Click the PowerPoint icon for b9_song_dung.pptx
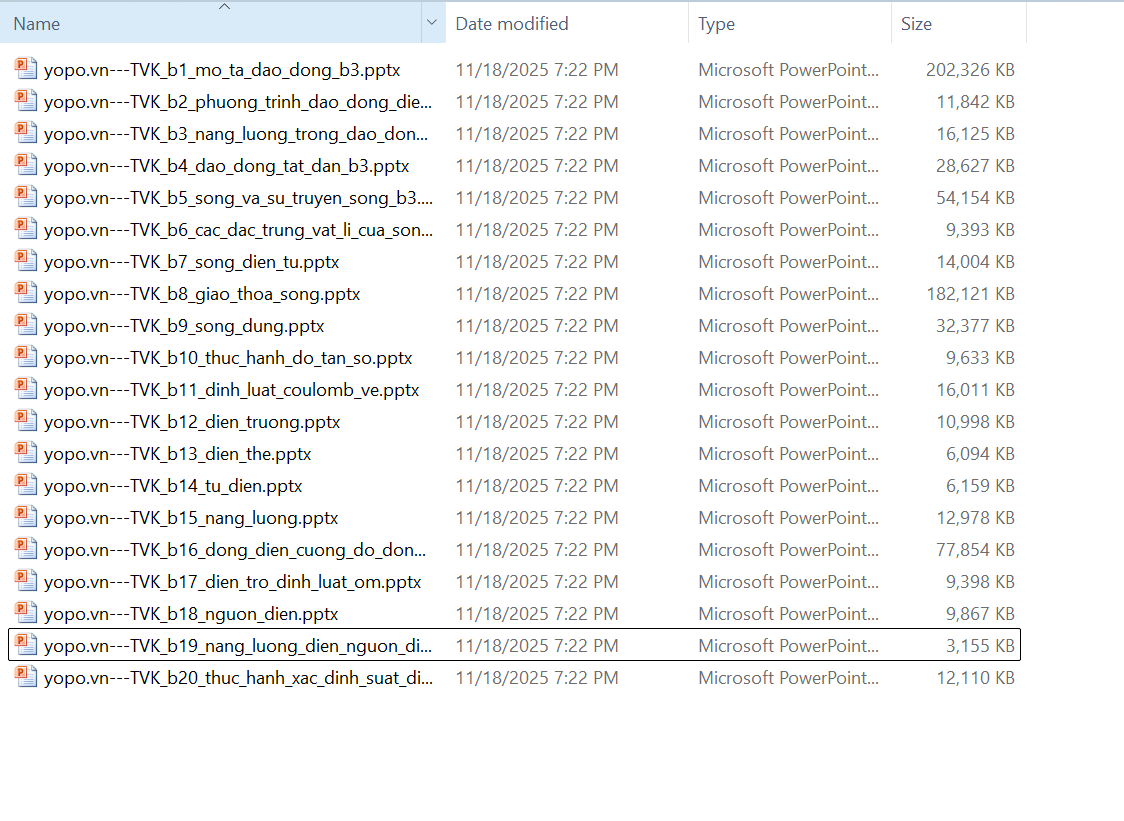The height and width of the screenshot is (821, 1124). tap(26, 326)
